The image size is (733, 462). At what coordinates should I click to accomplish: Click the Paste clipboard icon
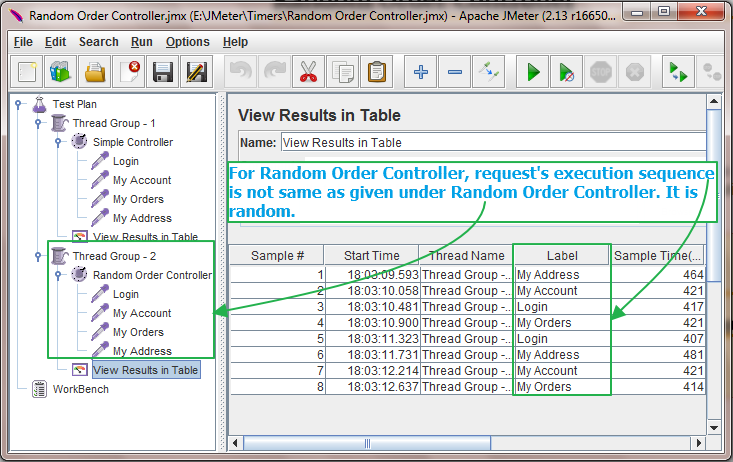377,72
